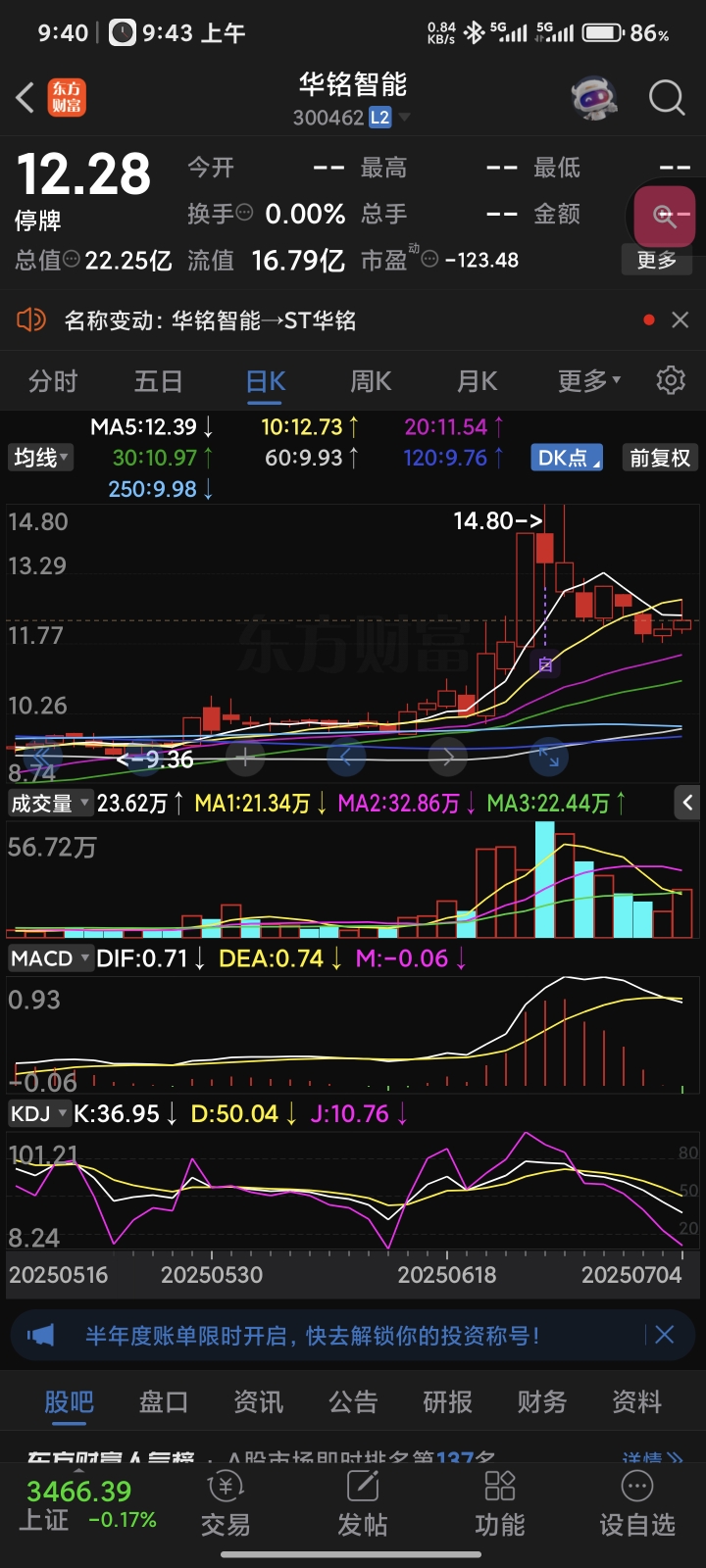The image size is (706, 1568).
Task: Tap the L2 level badge
Action: tap(379, 118)
